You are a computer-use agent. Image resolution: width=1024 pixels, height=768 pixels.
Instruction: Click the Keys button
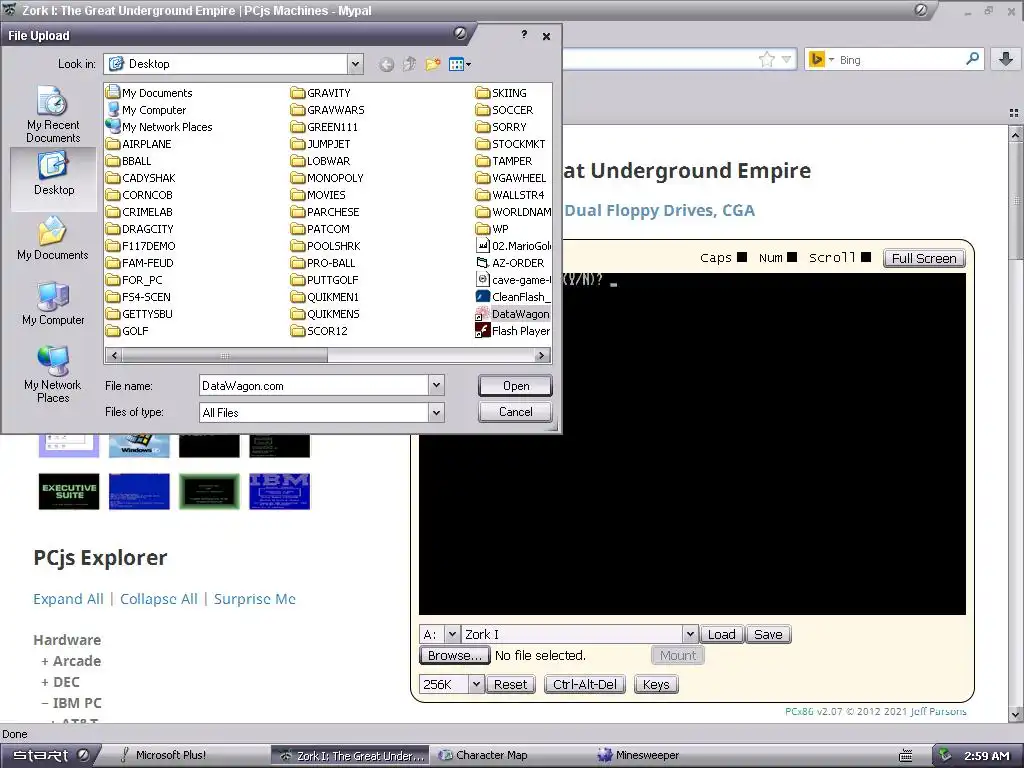coord(656,684)
